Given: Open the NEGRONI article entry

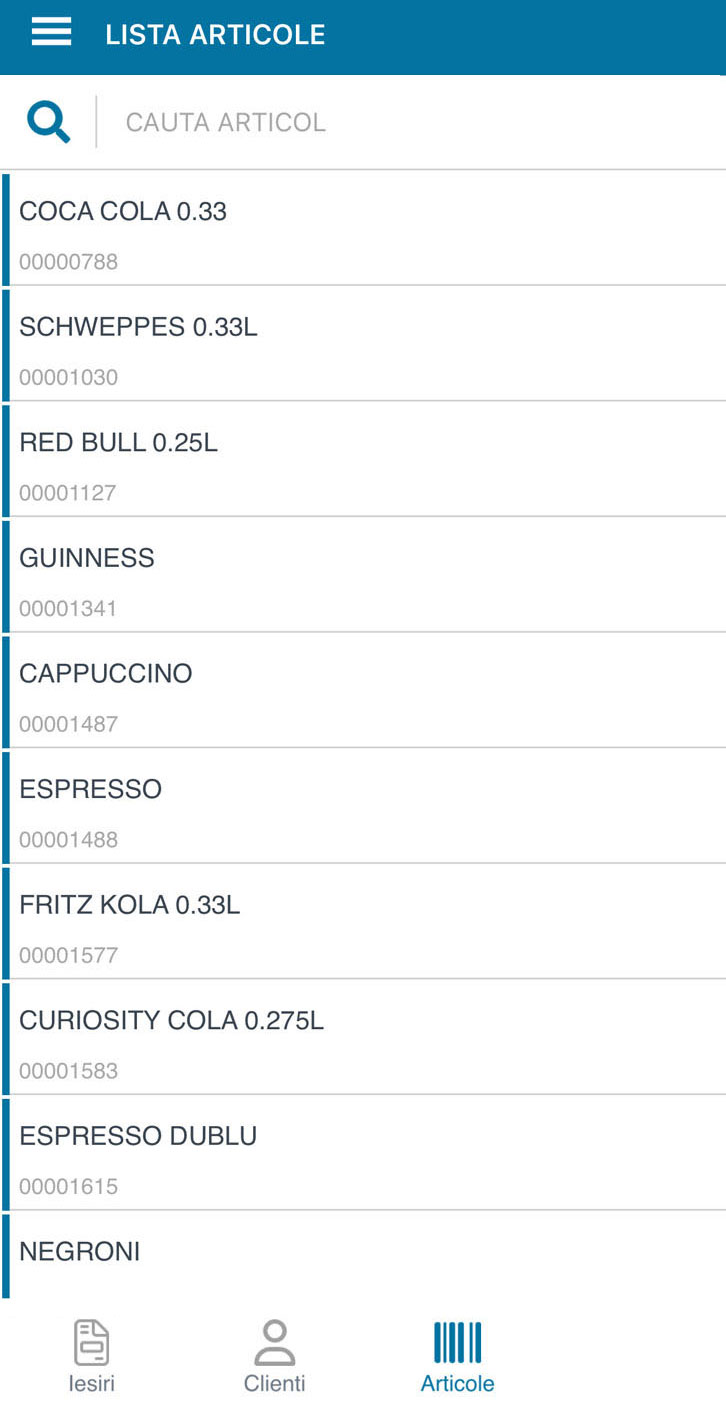Looking at the screenshot, I should [363, 1255].
